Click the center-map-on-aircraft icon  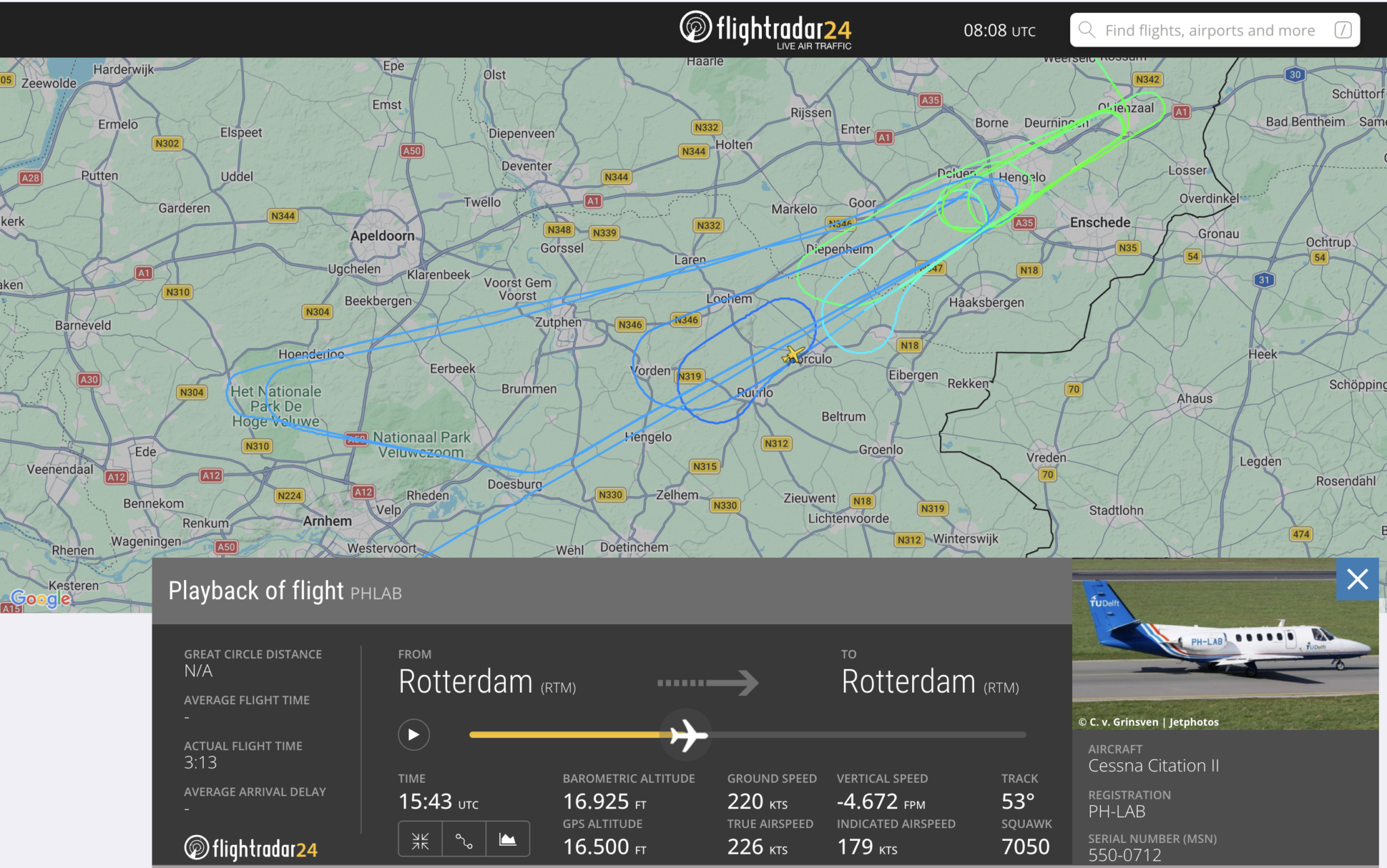421,840
